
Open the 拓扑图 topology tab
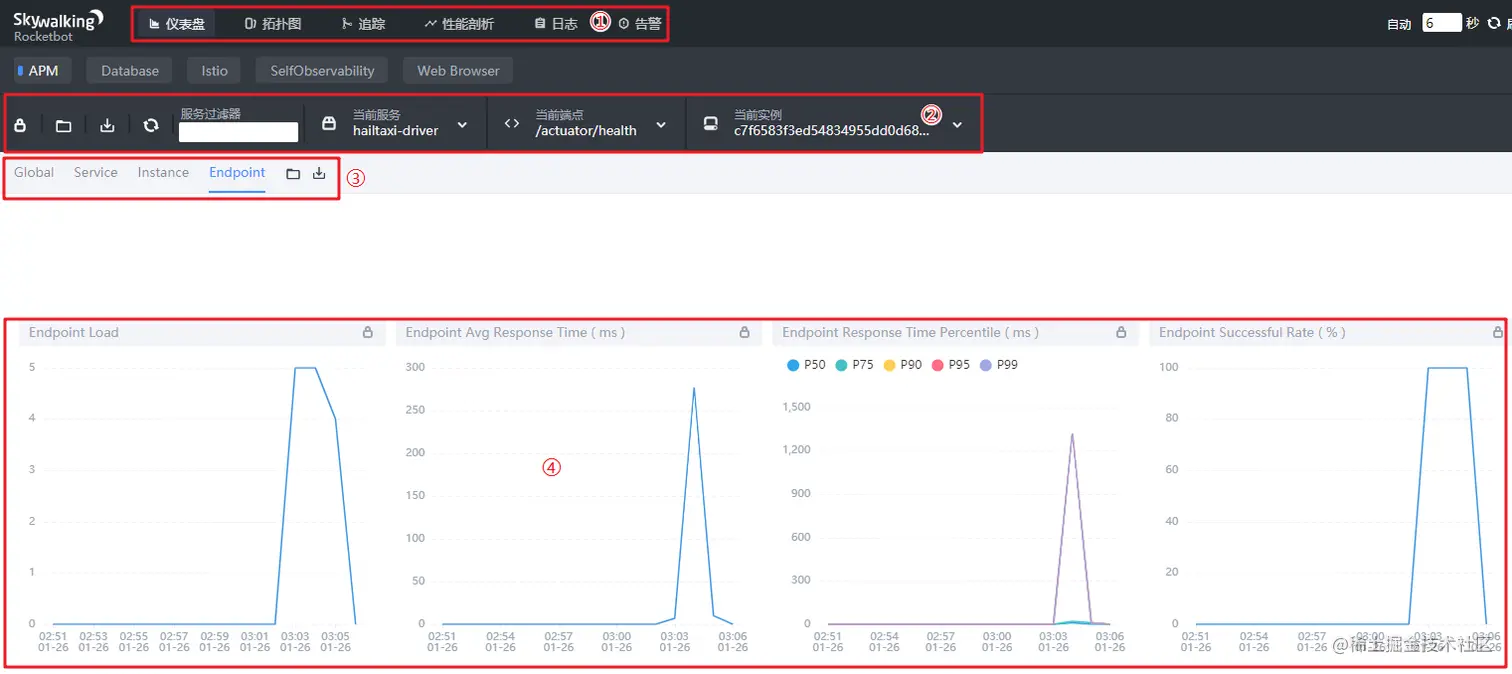pos(273,24)
